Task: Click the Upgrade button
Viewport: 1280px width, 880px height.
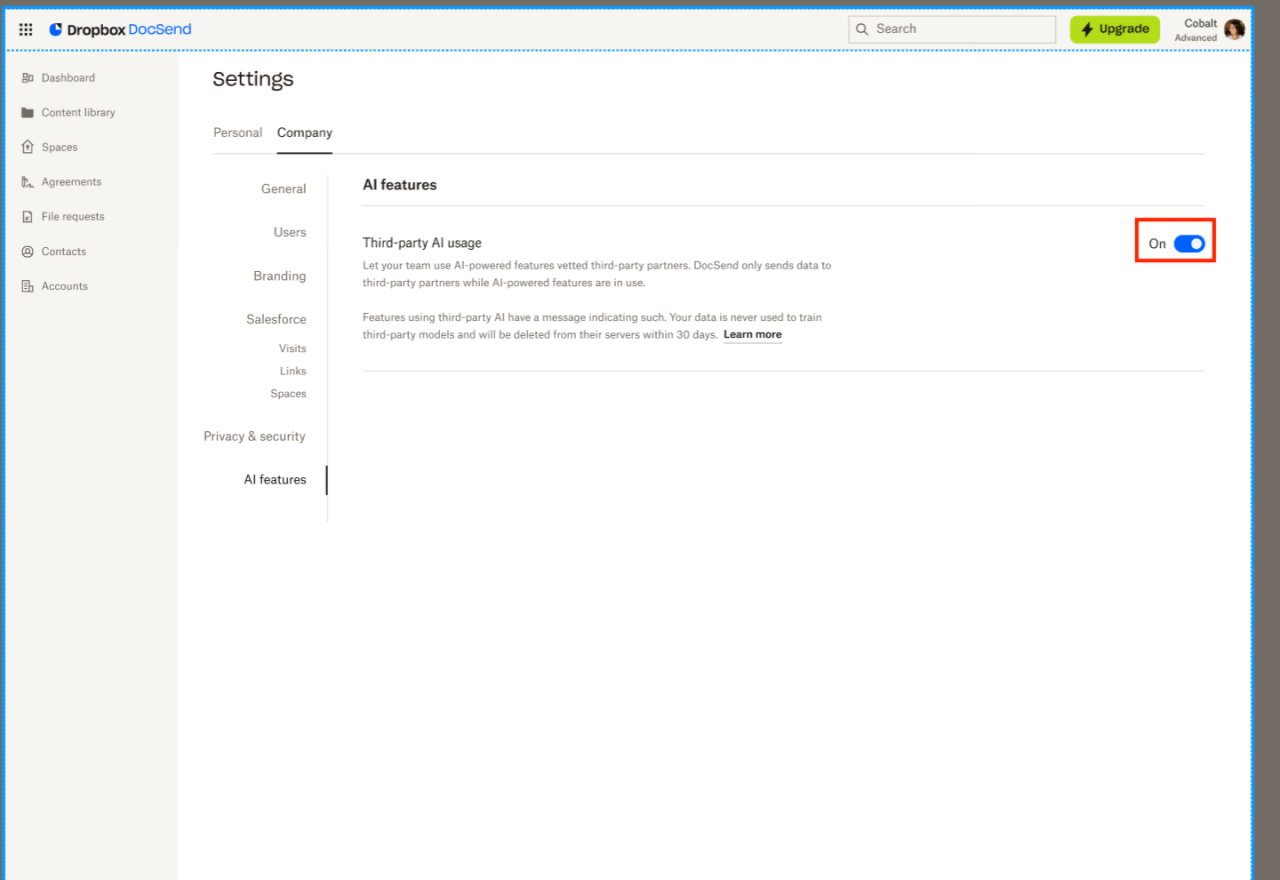Action: tap(1114, 29)
